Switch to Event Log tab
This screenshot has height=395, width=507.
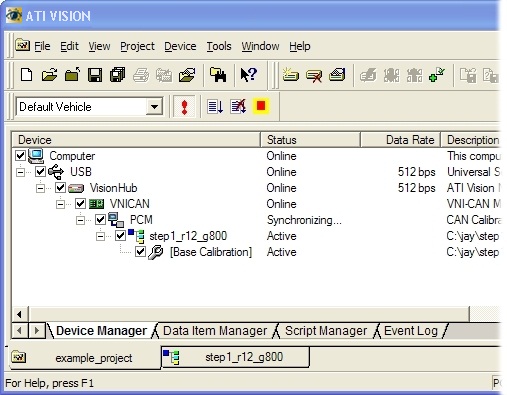click(411, 331)
